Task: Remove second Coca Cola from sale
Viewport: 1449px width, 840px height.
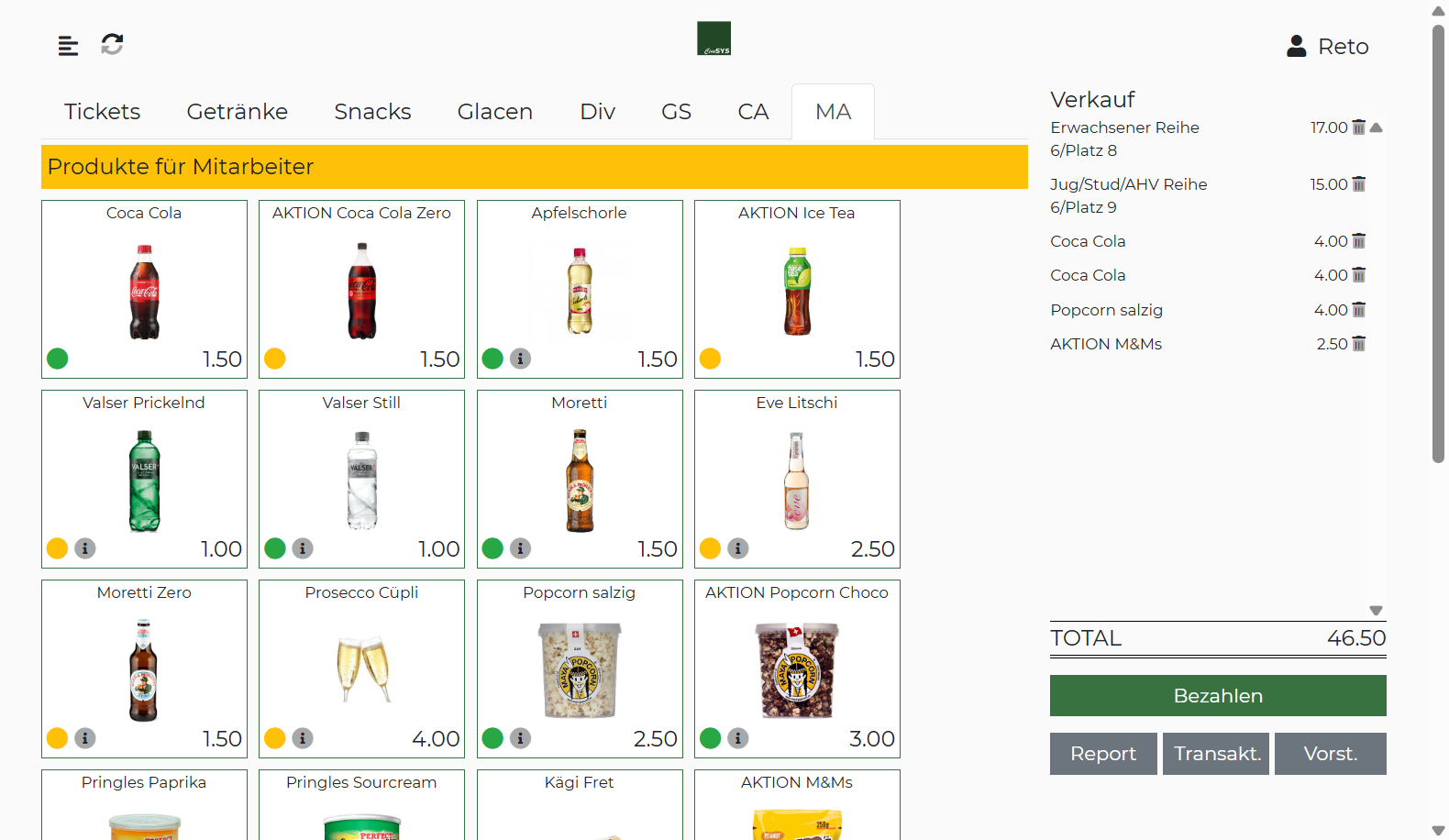Action: [x=1359, y=275]
